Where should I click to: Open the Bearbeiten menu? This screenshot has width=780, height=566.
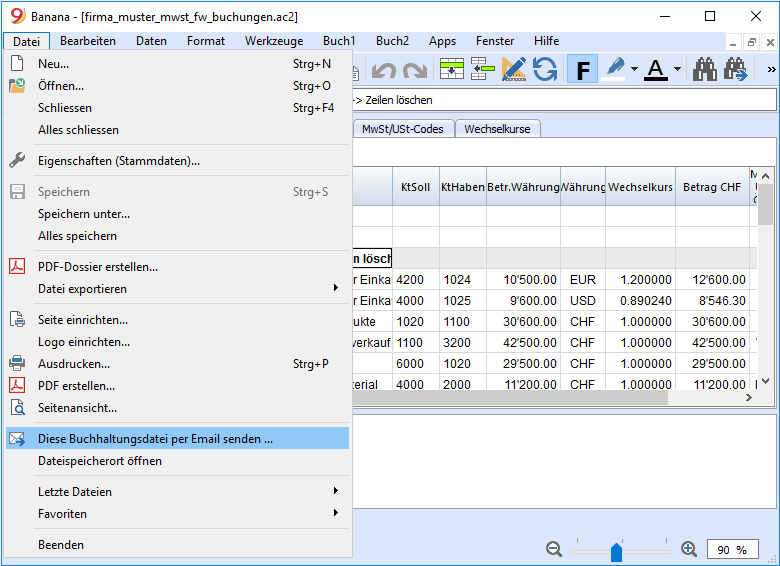88,41
